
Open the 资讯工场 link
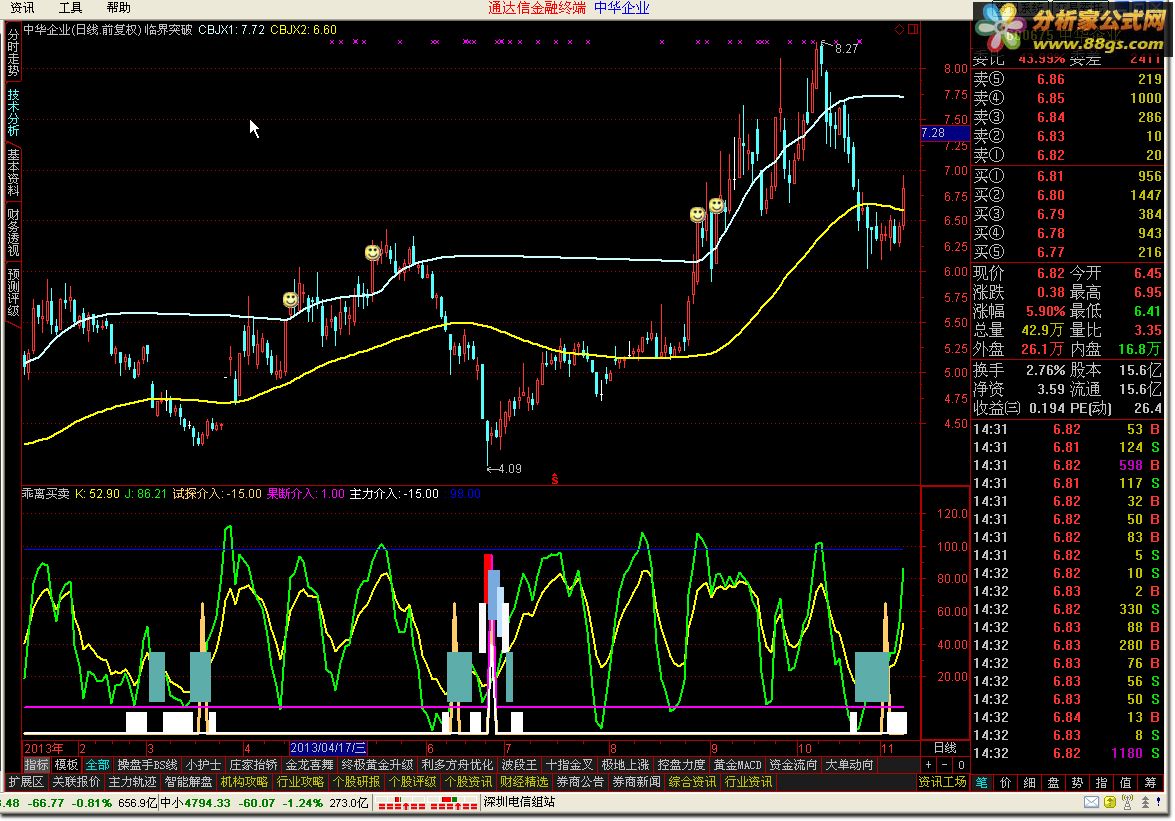tap(942, 782)
